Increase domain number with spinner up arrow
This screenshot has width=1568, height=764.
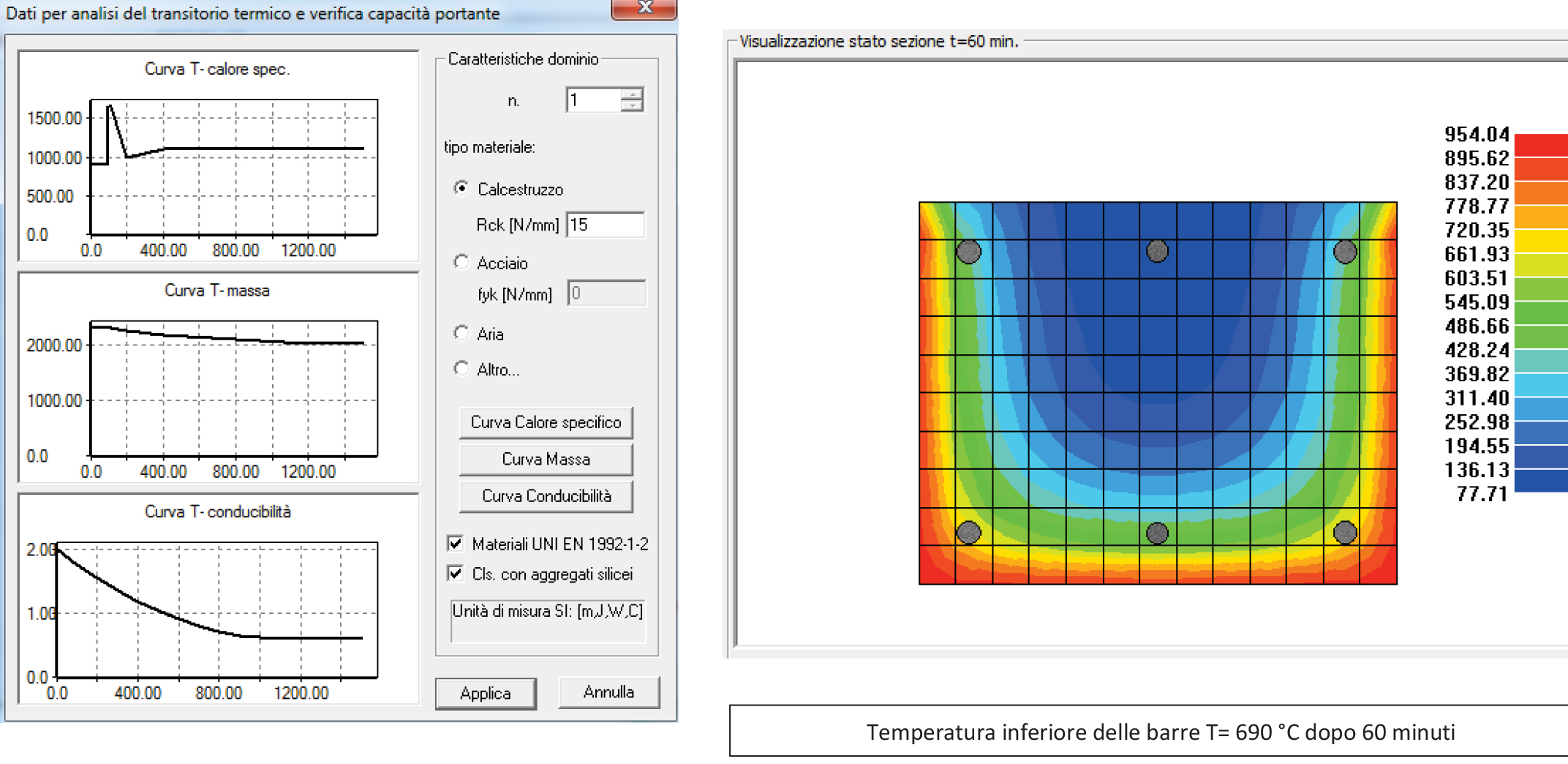click(632, 93)
